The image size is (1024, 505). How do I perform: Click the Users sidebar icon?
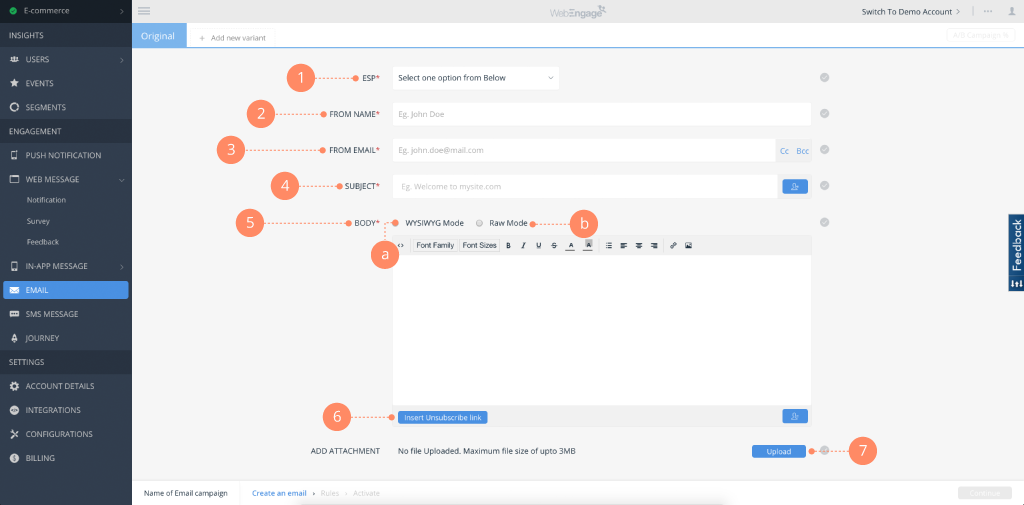point(14,59)
